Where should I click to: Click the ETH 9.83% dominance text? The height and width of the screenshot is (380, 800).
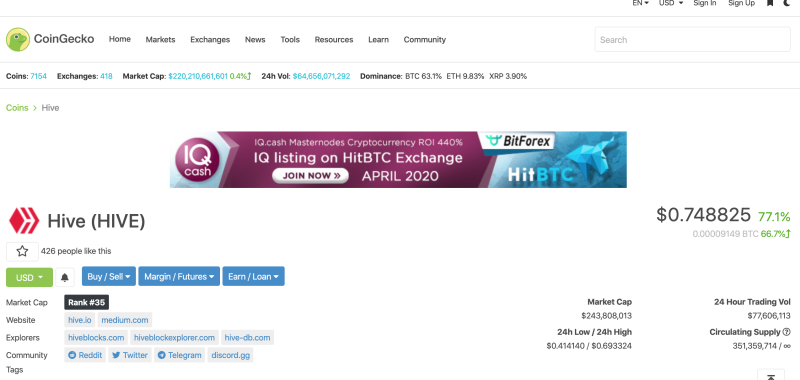(465, 76)
